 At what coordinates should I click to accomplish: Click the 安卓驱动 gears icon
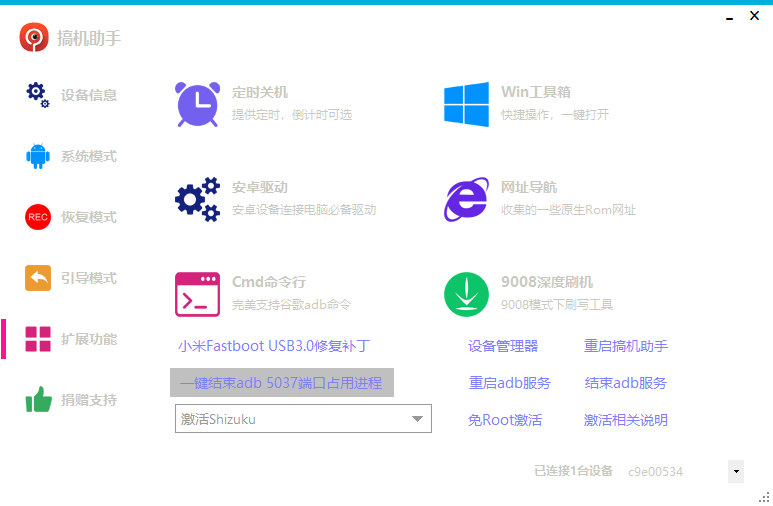197,199
